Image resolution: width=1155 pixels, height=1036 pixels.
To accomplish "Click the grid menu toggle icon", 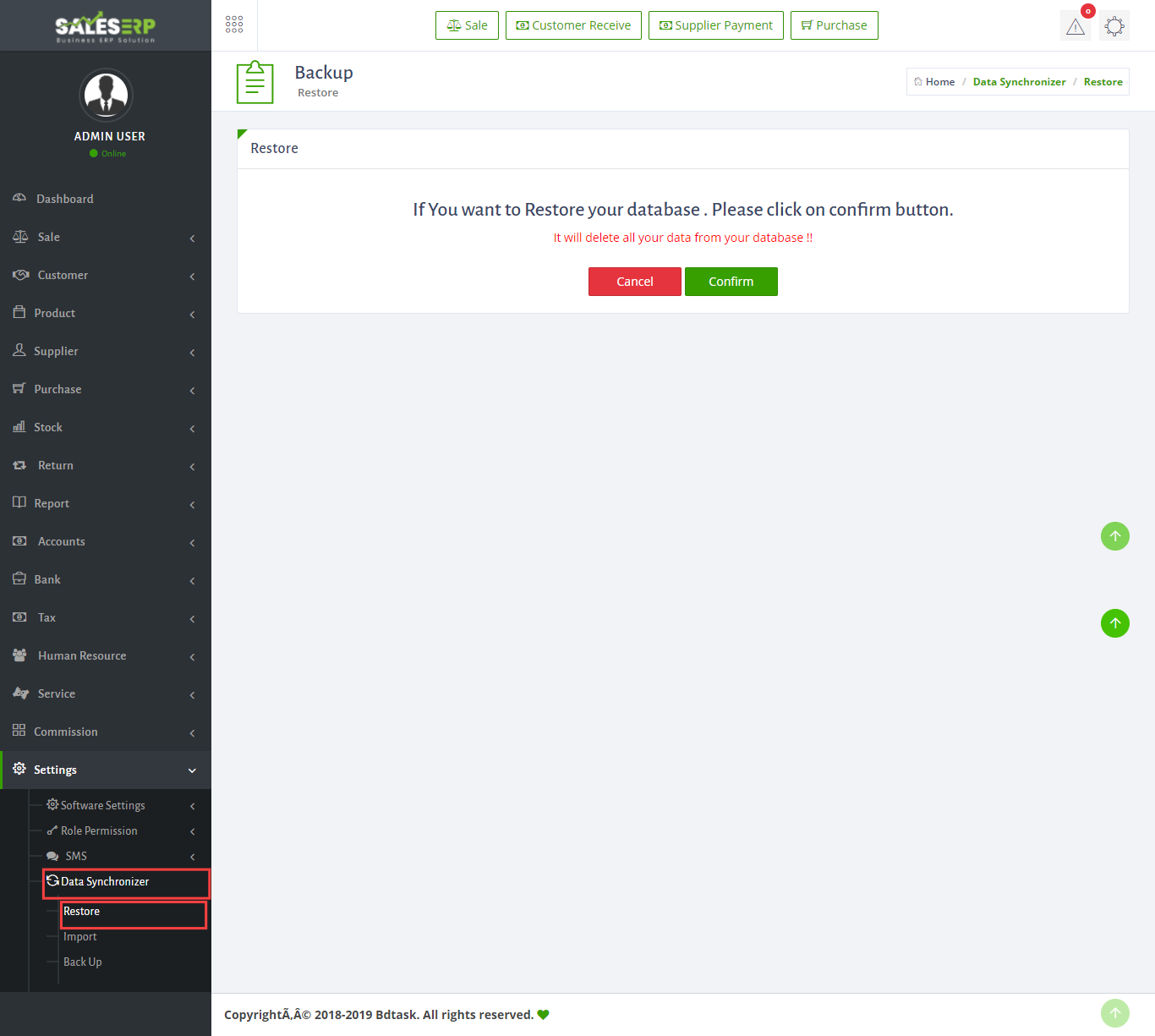I will pyautogui.click(x=234, y=25).
